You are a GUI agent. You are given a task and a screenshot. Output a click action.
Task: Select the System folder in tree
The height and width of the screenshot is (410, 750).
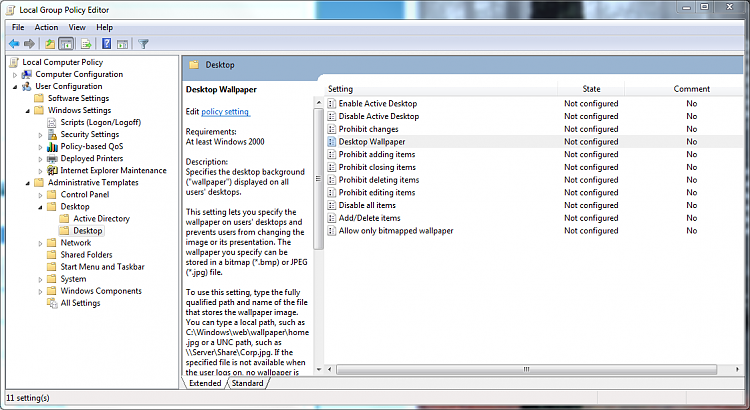[73, 279]
